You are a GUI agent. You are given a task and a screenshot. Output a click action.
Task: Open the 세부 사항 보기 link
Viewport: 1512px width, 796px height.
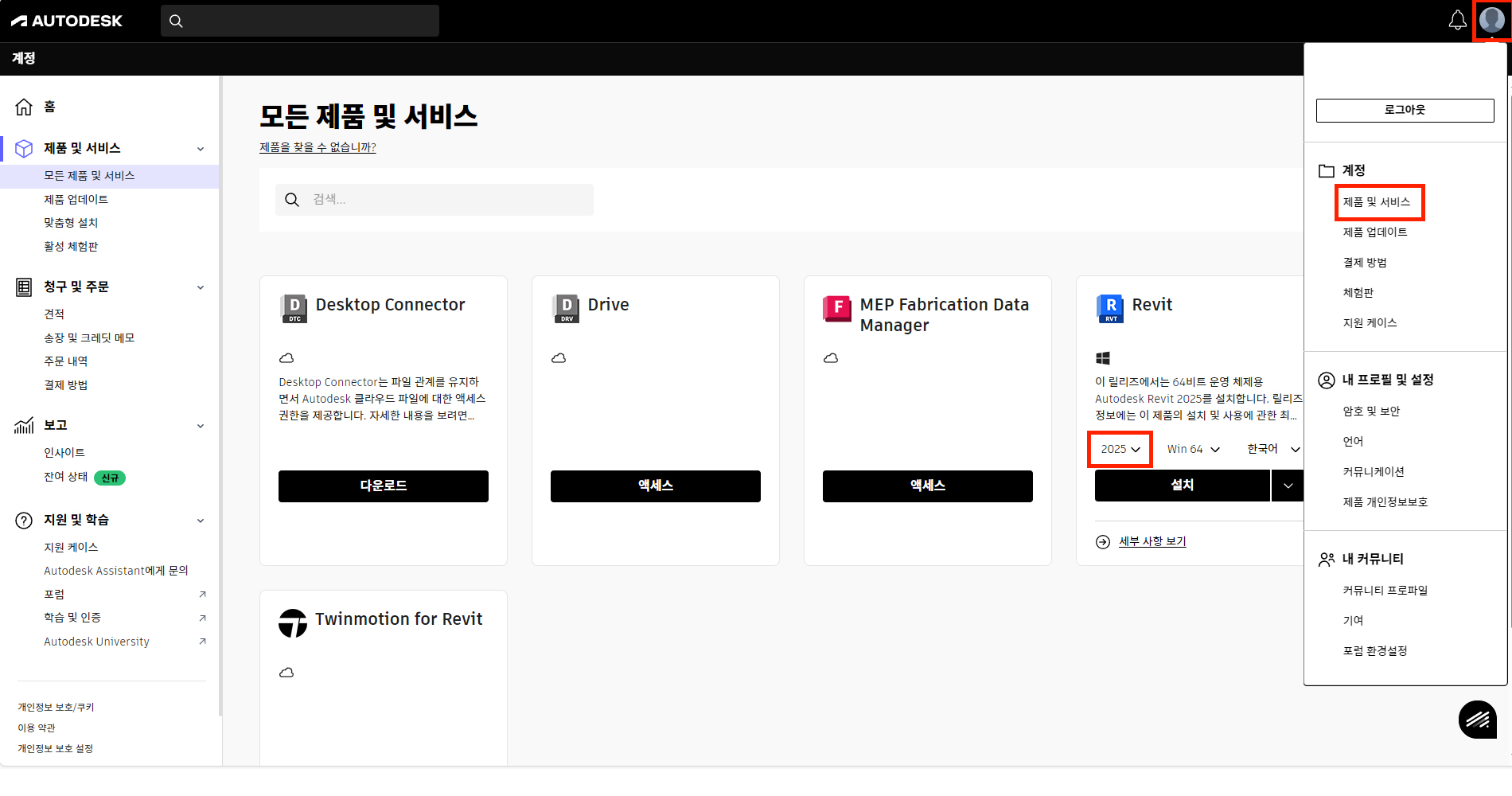1152,541
